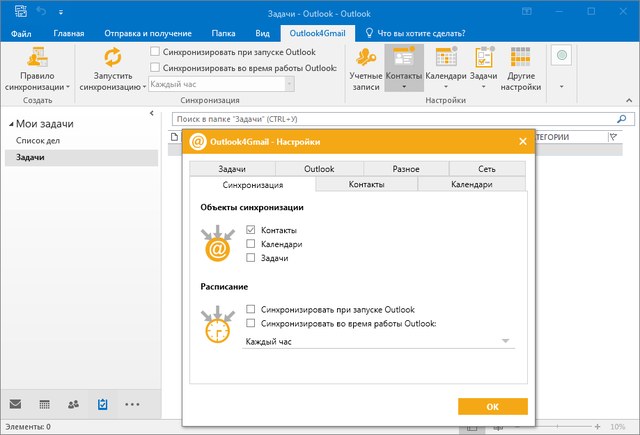Uncheck the Контакты sync checkbox

[251, 231]
